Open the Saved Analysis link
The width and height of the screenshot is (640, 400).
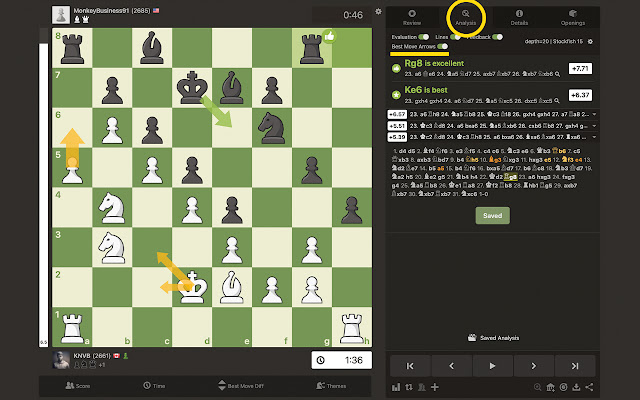(493, 338)
